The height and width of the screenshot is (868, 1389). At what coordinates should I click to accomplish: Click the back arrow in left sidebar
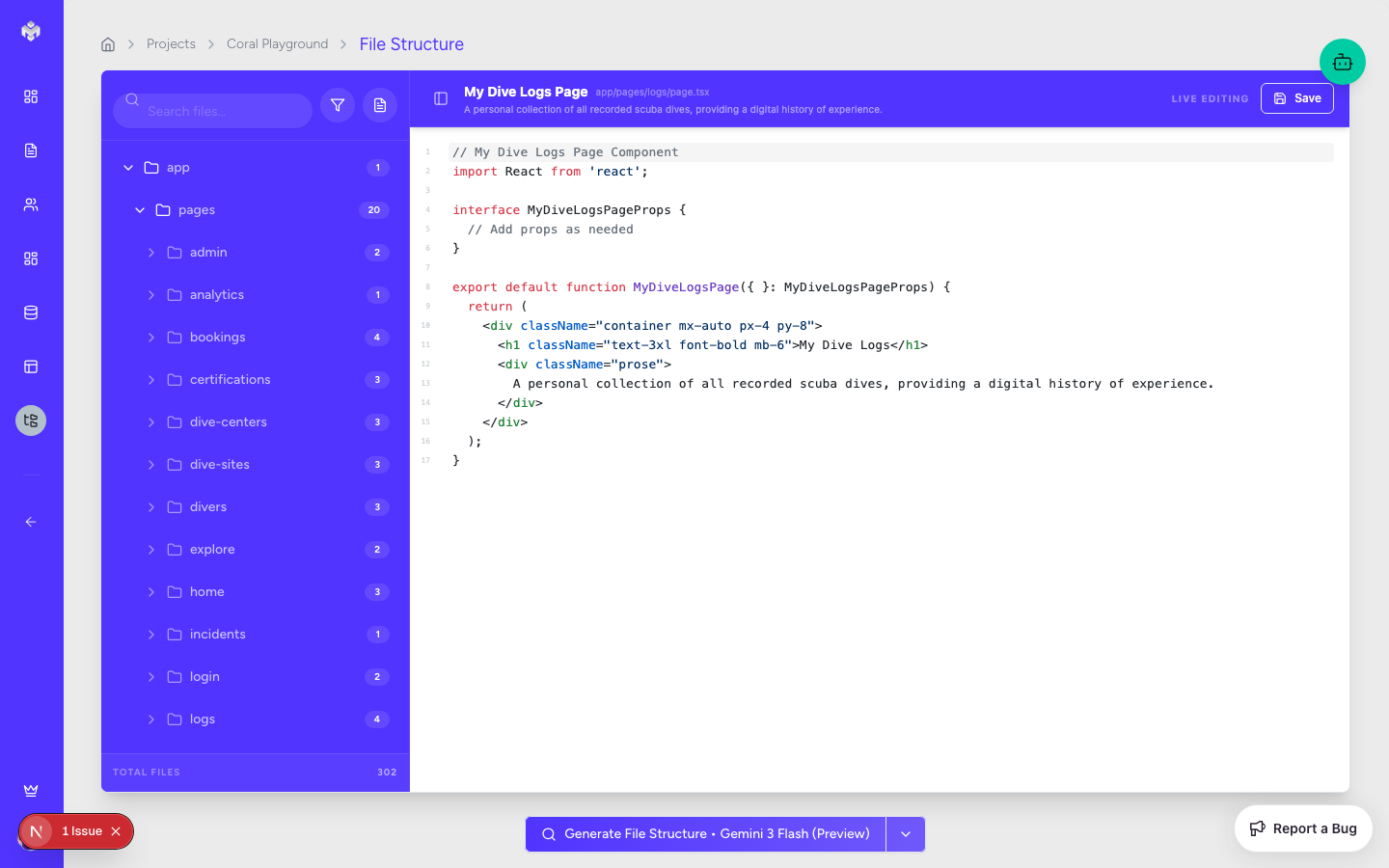pyautogui.click(x=31, y=522)
